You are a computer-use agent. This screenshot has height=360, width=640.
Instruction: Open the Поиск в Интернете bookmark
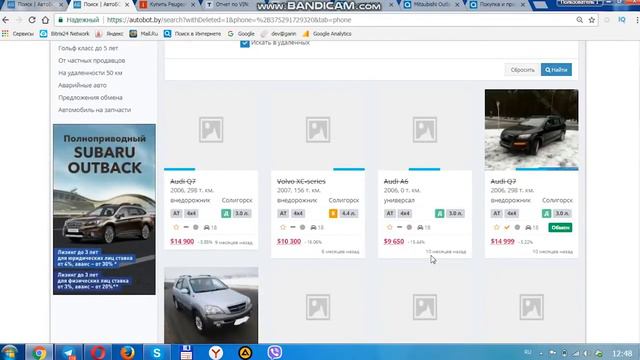(193, 34)
